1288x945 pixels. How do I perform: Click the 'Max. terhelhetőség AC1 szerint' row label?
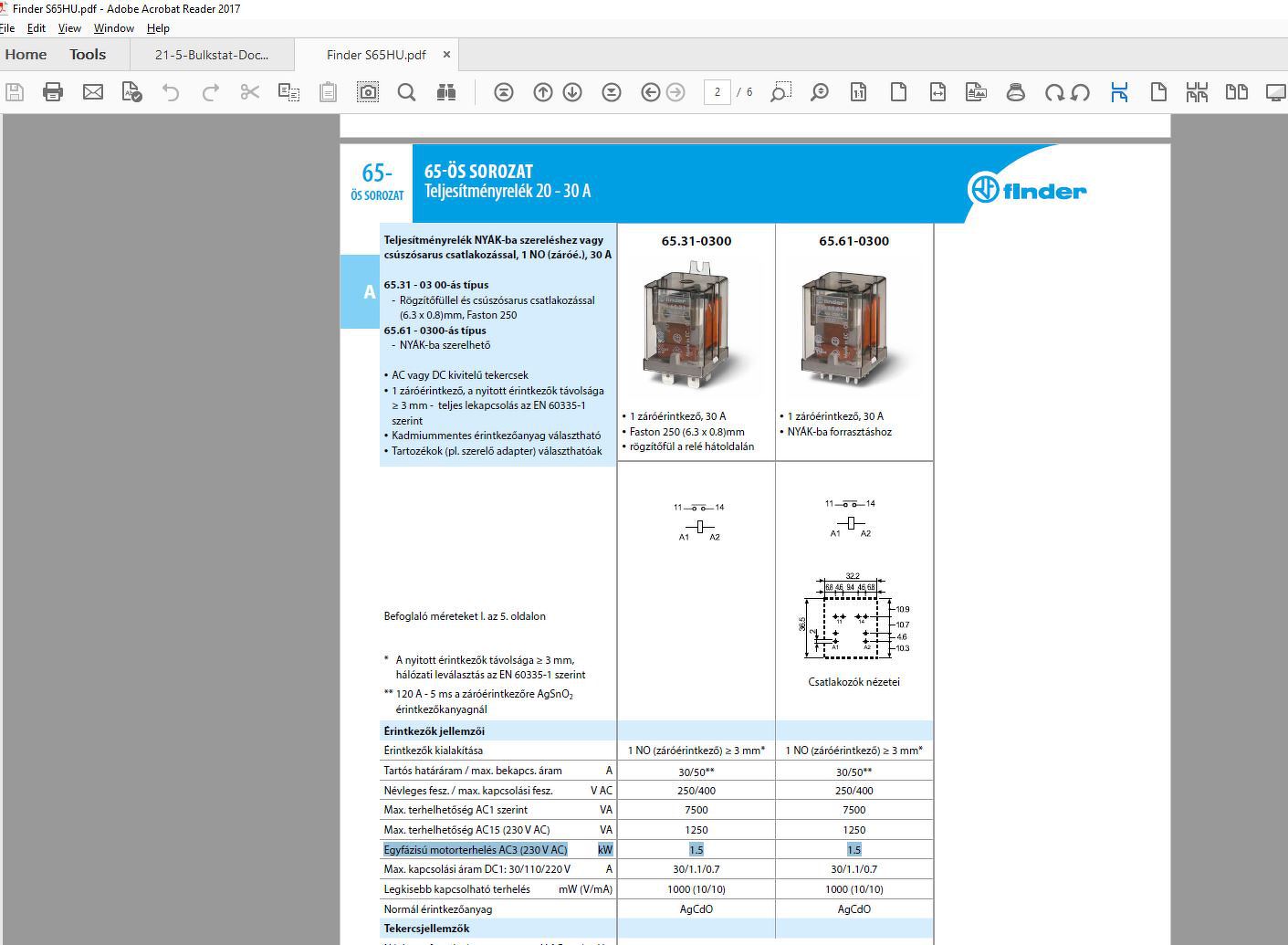[456, 810]
